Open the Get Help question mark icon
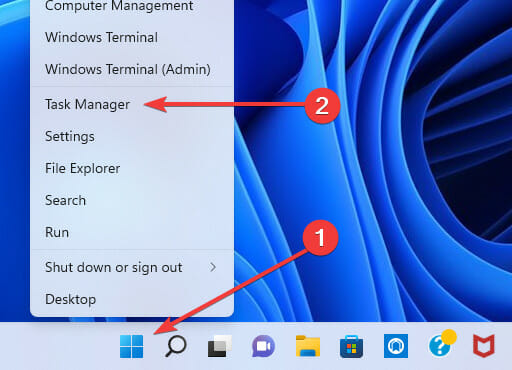Viewport: 512px width, 370px height. click(441, 344)
